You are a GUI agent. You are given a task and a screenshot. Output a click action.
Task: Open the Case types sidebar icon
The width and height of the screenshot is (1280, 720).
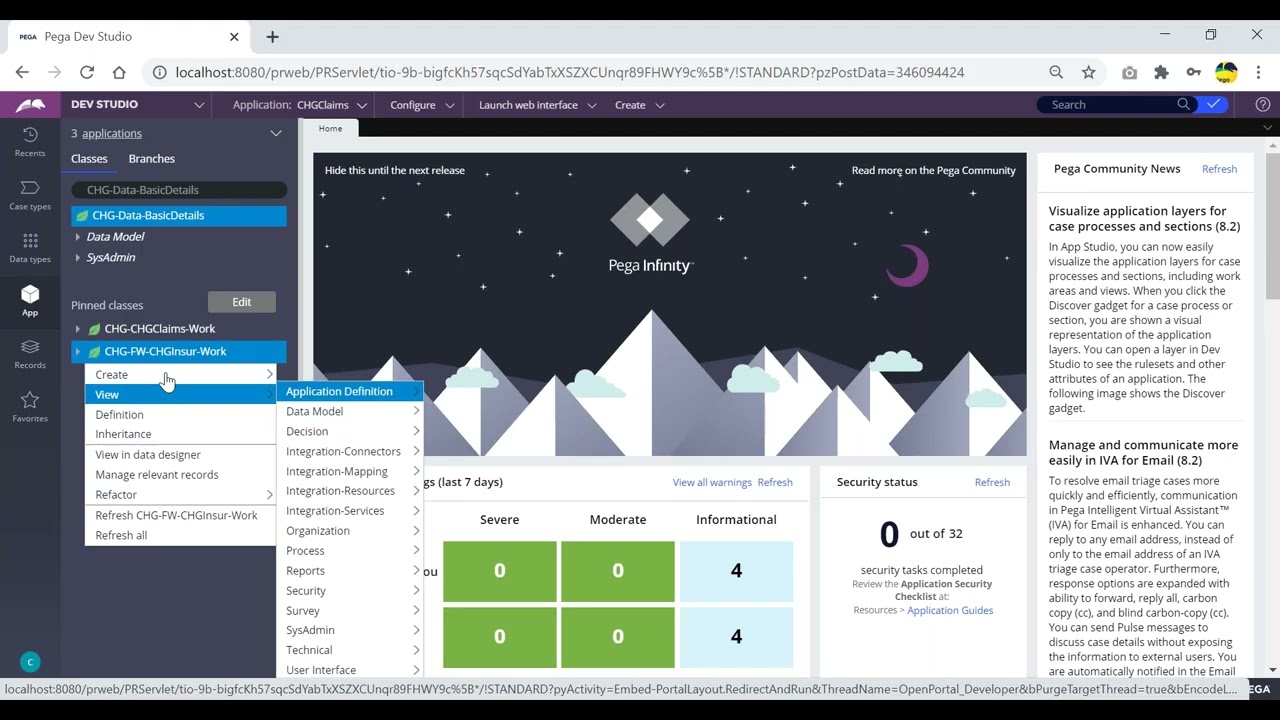click(x=30, y=195)
